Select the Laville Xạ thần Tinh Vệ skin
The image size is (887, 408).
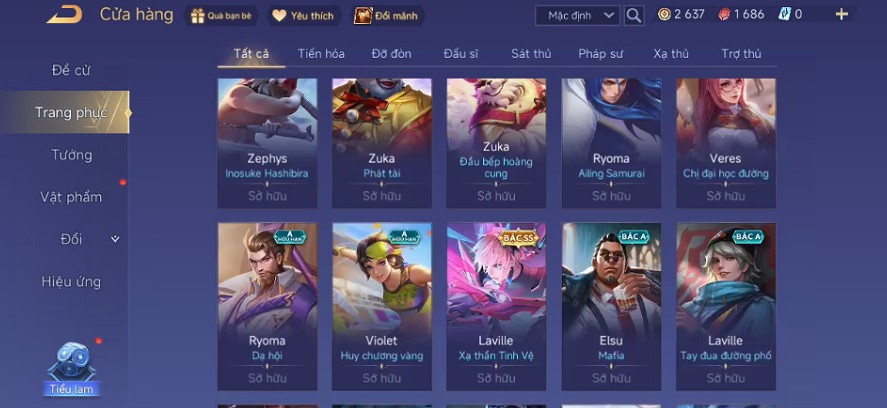(496, 306)
